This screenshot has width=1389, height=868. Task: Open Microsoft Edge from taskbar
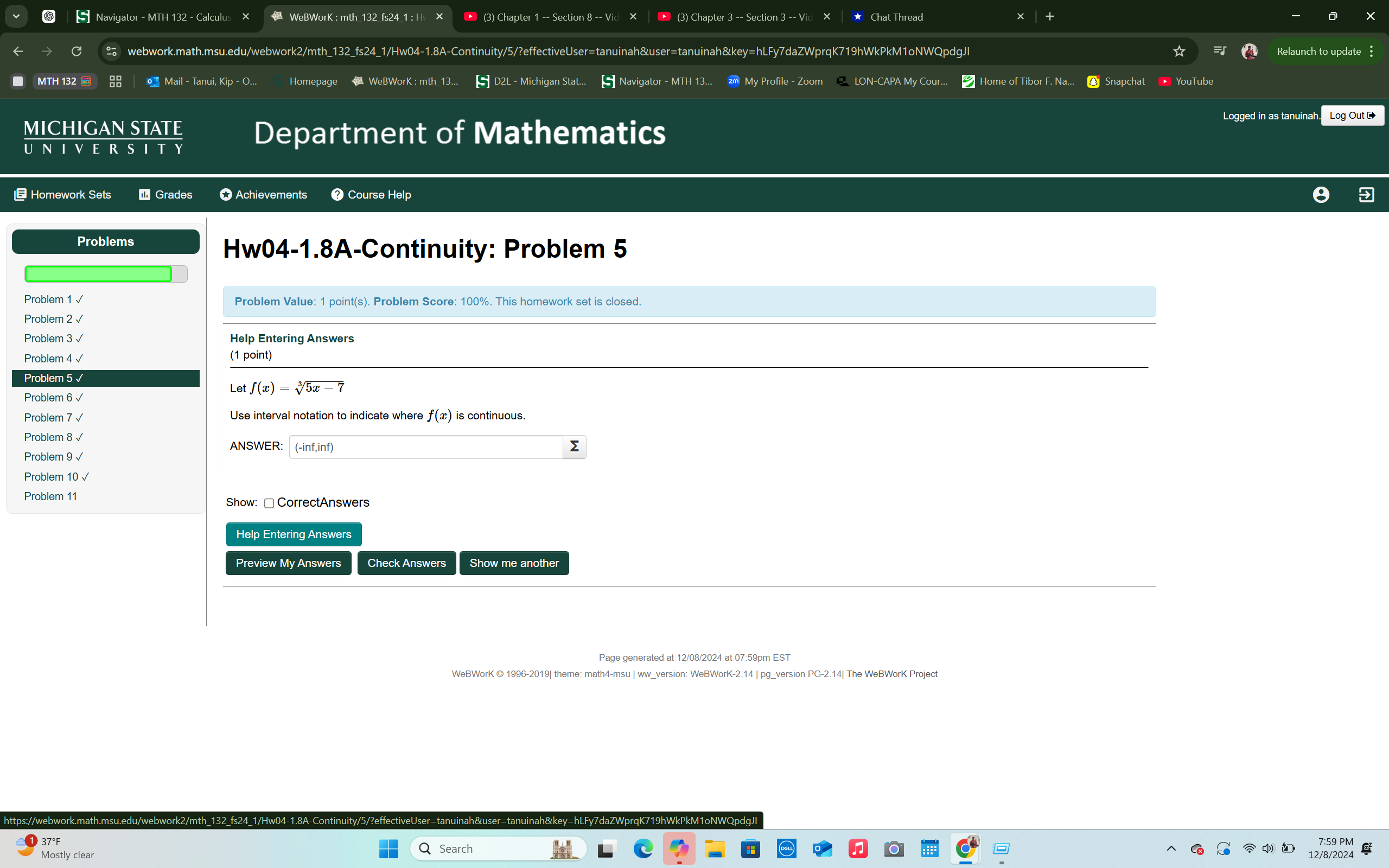click(643, 848)
